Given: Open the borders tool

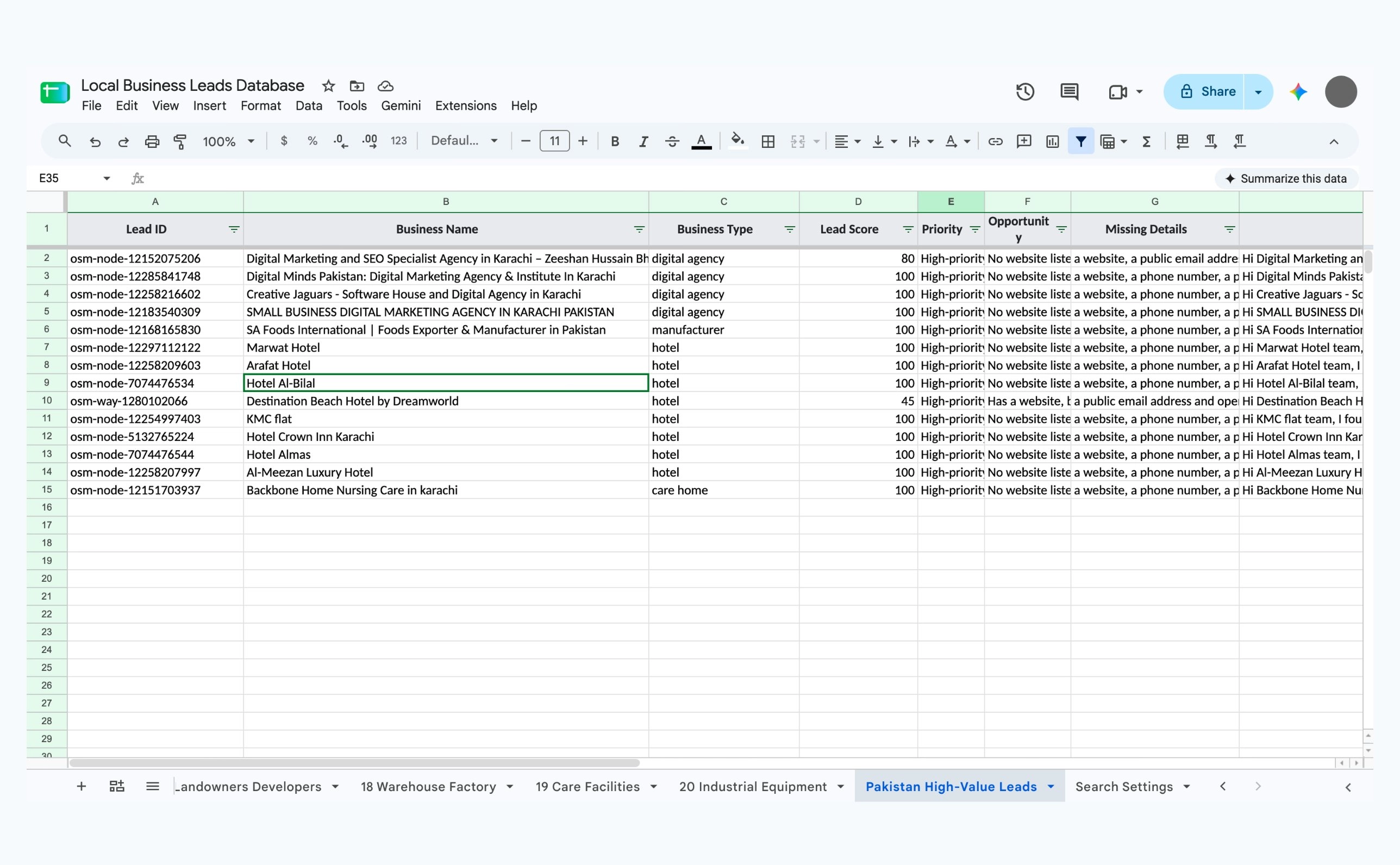Looking at the screenshot, I should click(x=768, y=141).
